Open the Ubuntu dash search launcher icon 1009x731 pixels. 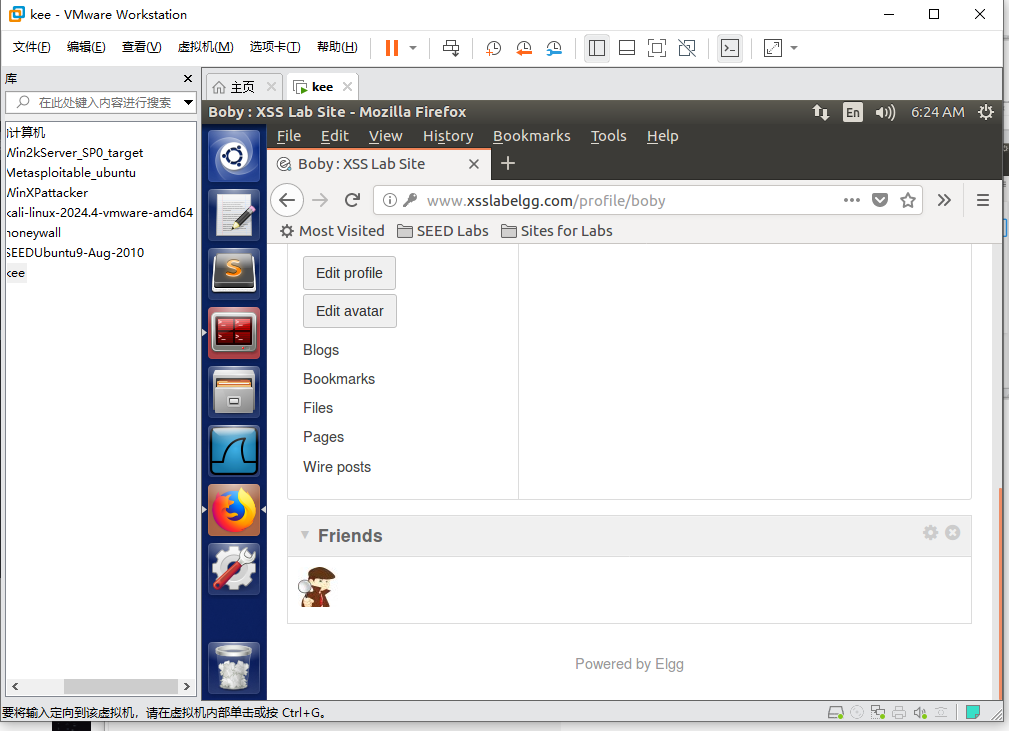234,156
